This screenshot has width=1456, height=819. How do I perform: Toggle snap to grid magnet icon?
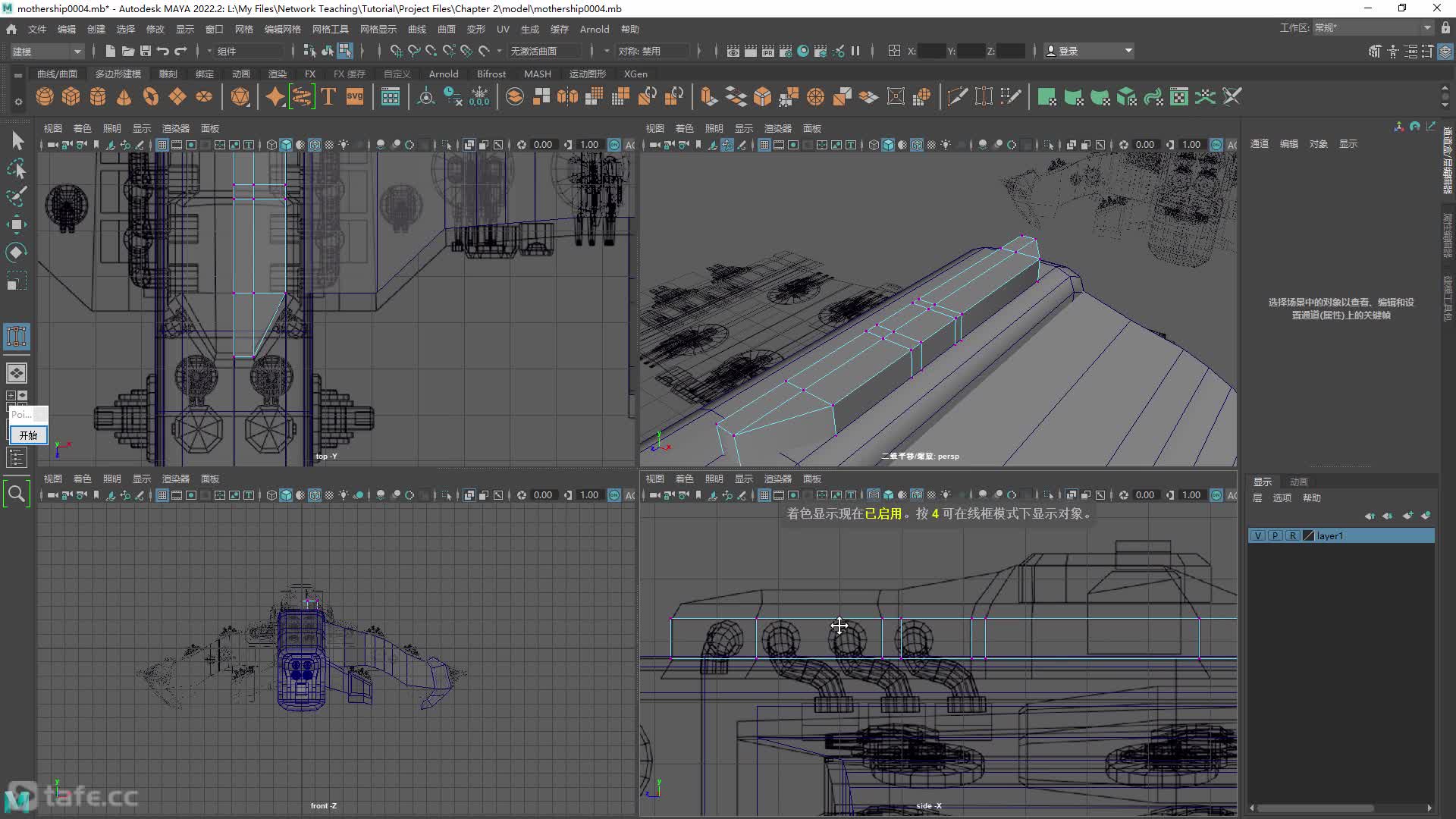396,51
